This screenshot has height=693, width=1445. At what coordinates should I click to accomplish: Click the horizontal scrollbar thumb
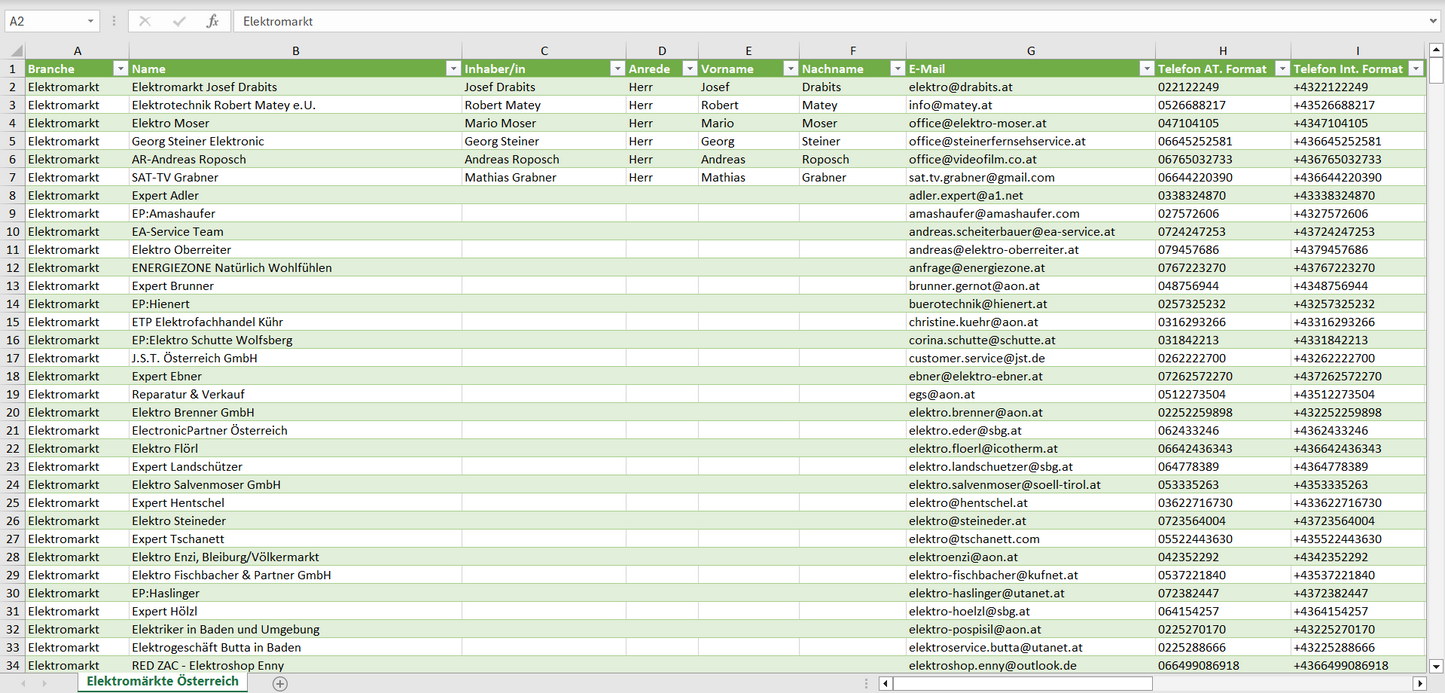click(1022, 683)
